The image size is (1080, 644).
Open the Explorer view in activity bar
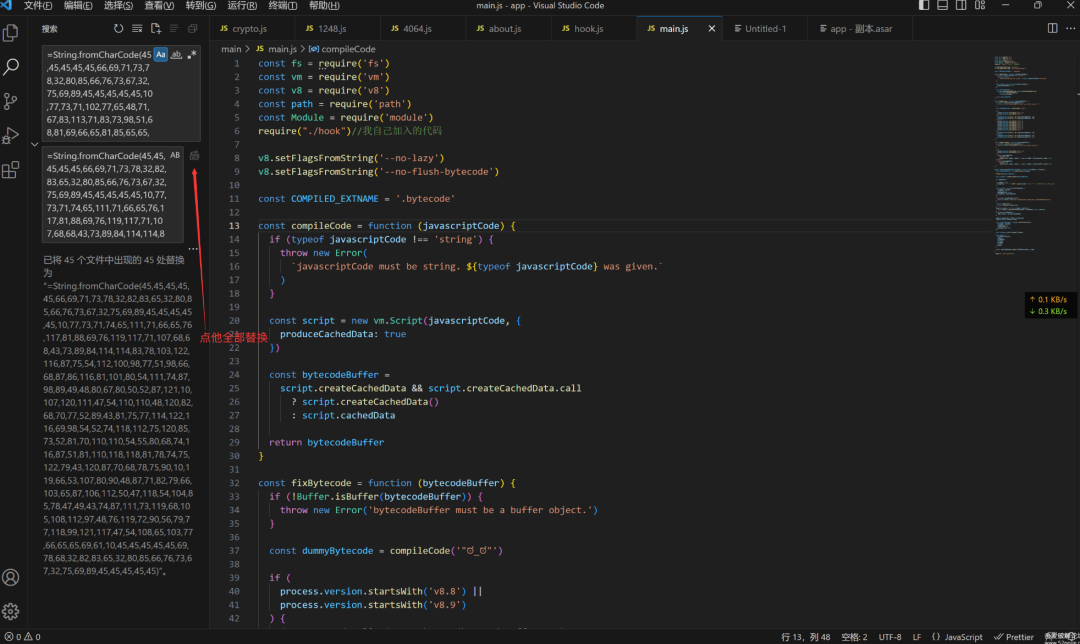(10, 32)
